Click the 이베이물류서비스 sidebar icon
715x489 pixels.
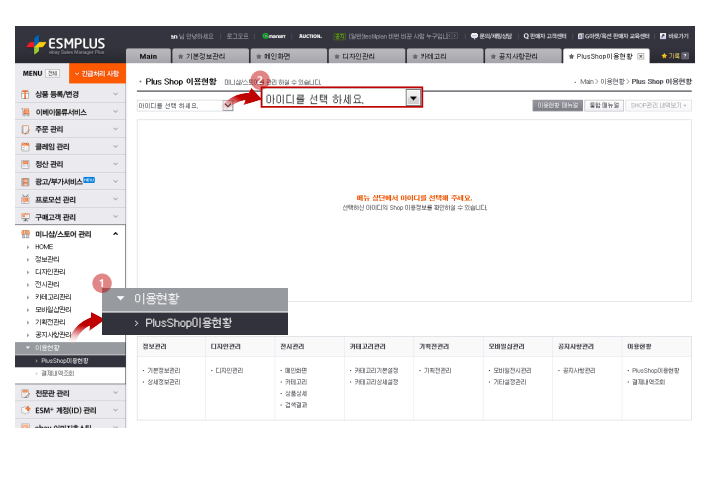[x=26, y=112]
